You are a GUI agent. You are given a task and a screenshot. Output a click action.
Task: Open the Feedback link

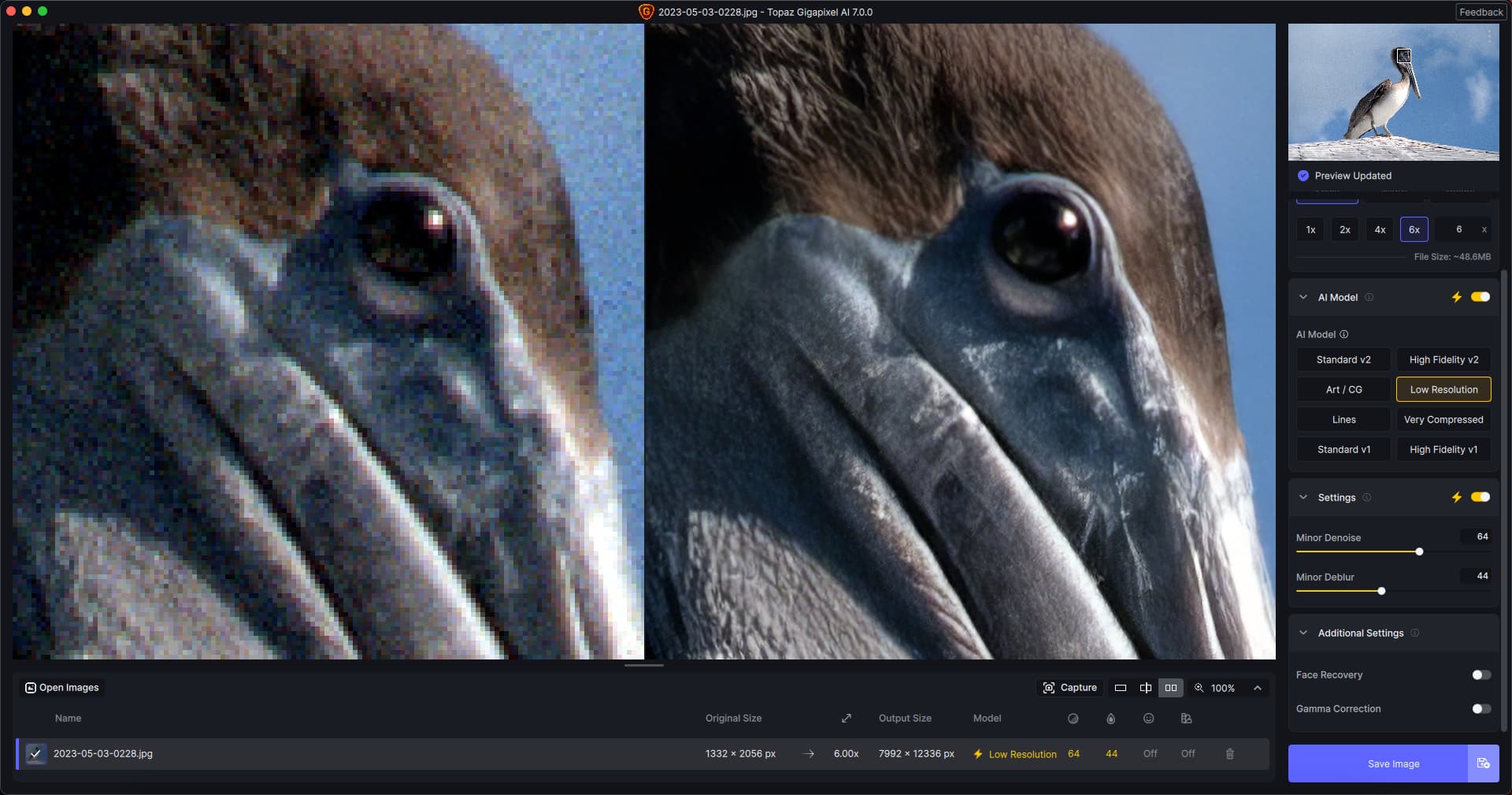click(1480, 12)
